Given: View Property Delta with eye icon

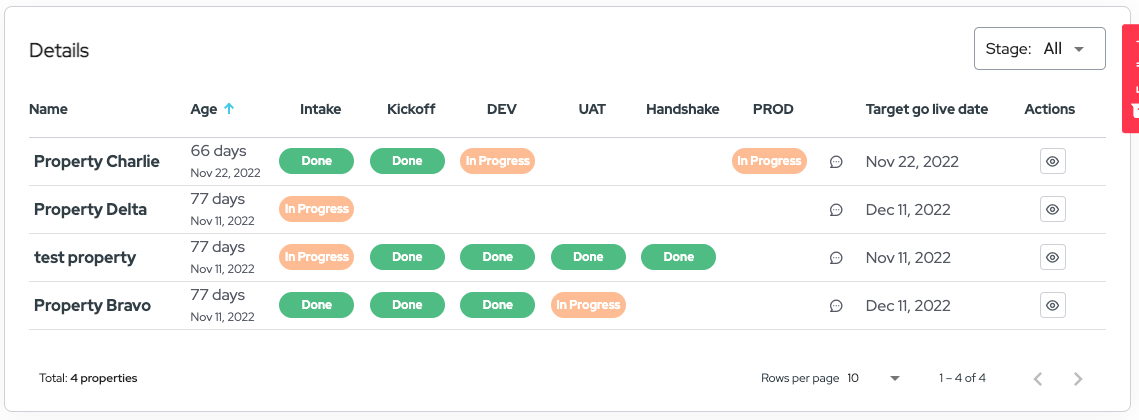Looking at the screenshot, I should pyautogui.click(x=1052, y=209).
